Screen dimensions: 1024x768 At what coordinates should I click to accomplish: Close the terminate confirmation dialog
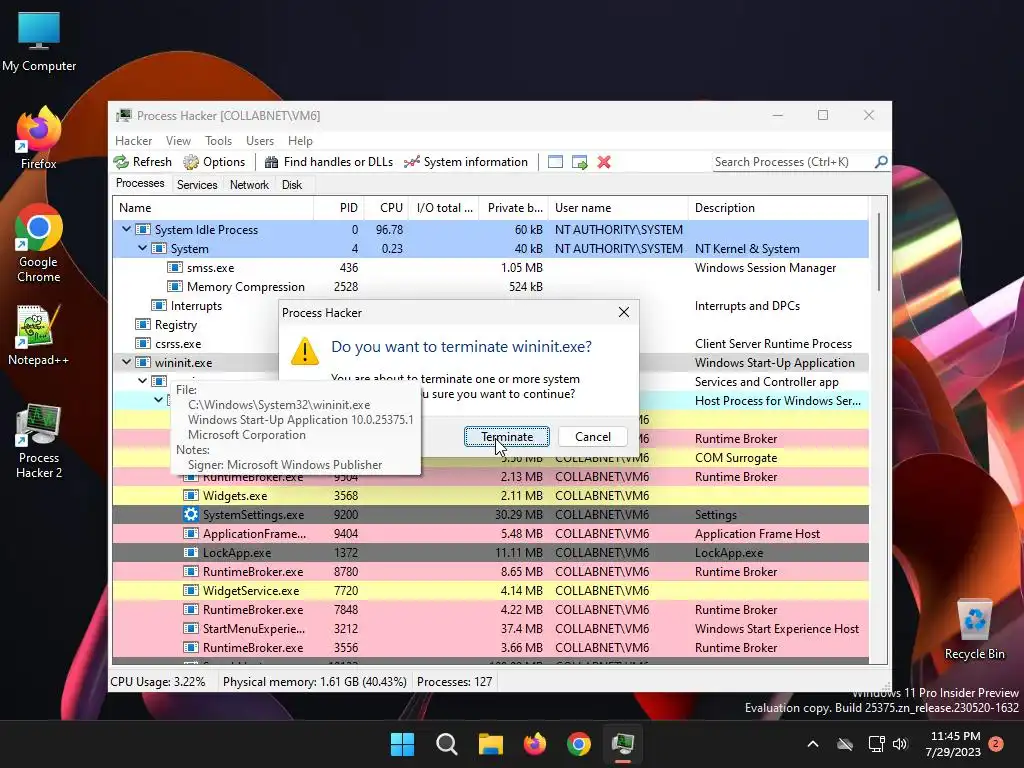(624, 312)
